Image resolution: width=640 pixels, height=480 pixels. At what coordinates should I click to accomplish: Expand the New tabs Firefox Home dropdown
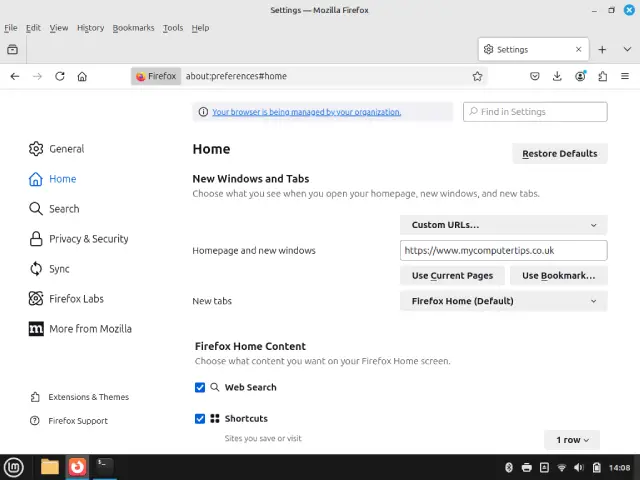(x=503, y=301)
